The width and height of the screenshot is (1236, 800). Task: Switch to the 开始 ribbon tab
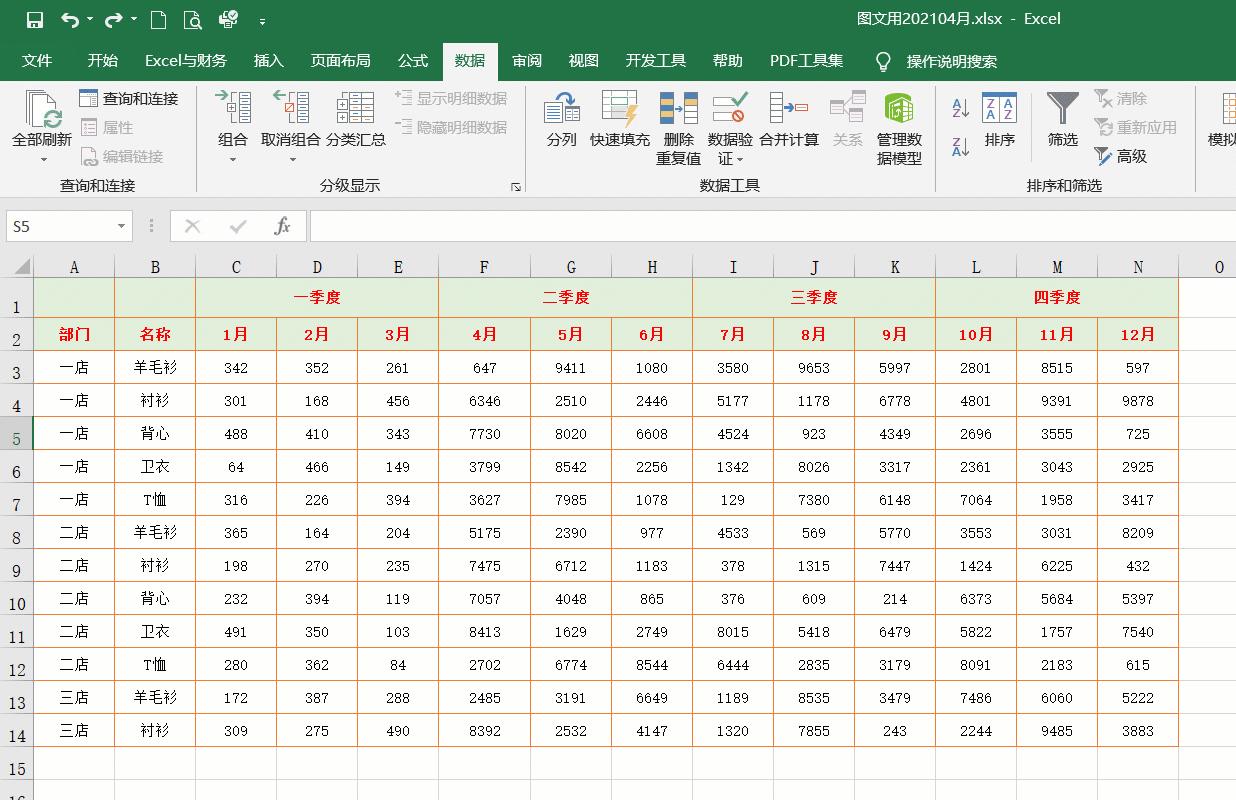(x=102, y=60)
